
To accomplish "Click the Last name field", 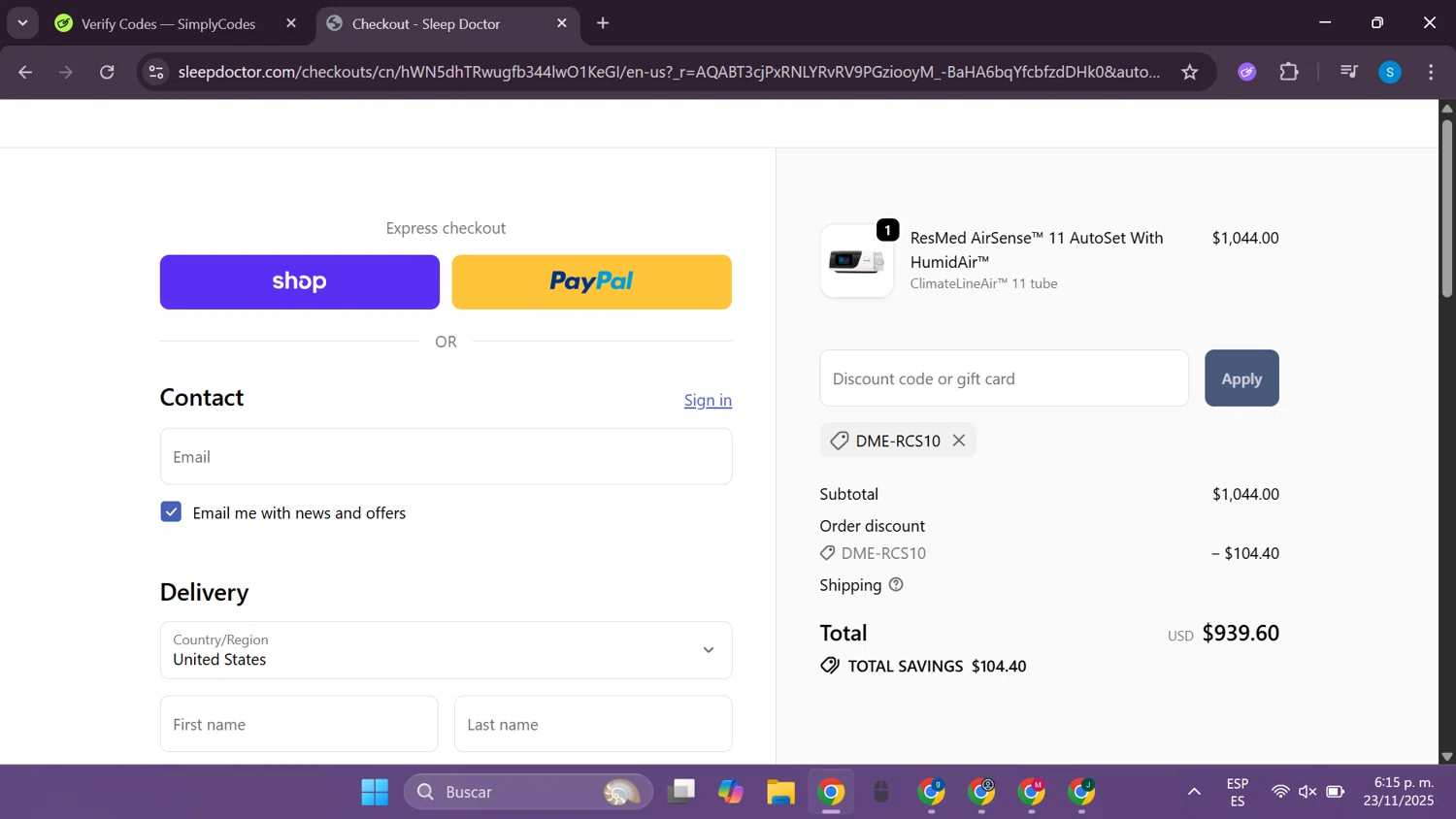I will (593, 724).
